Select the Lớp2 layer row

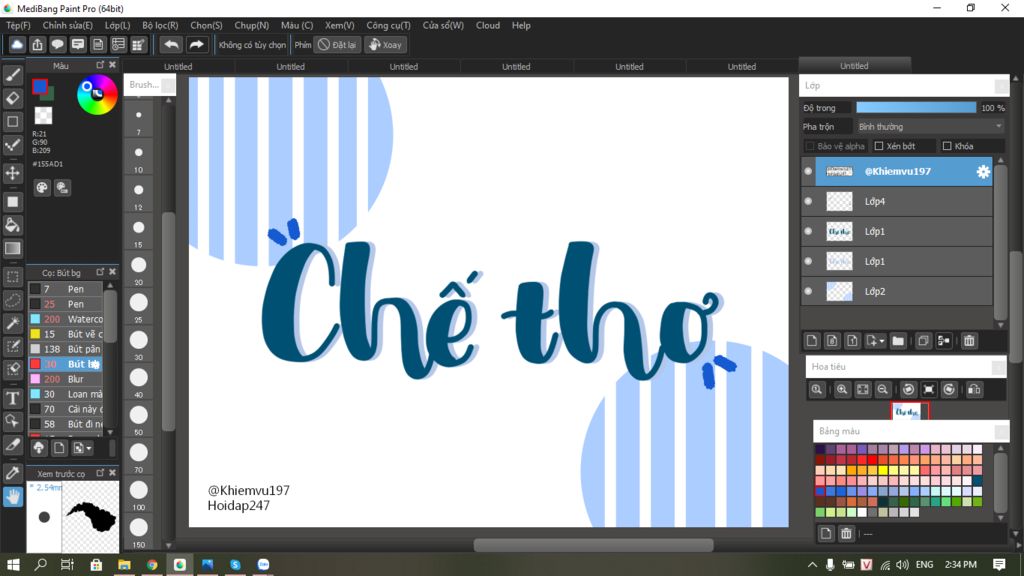(897, 291)
